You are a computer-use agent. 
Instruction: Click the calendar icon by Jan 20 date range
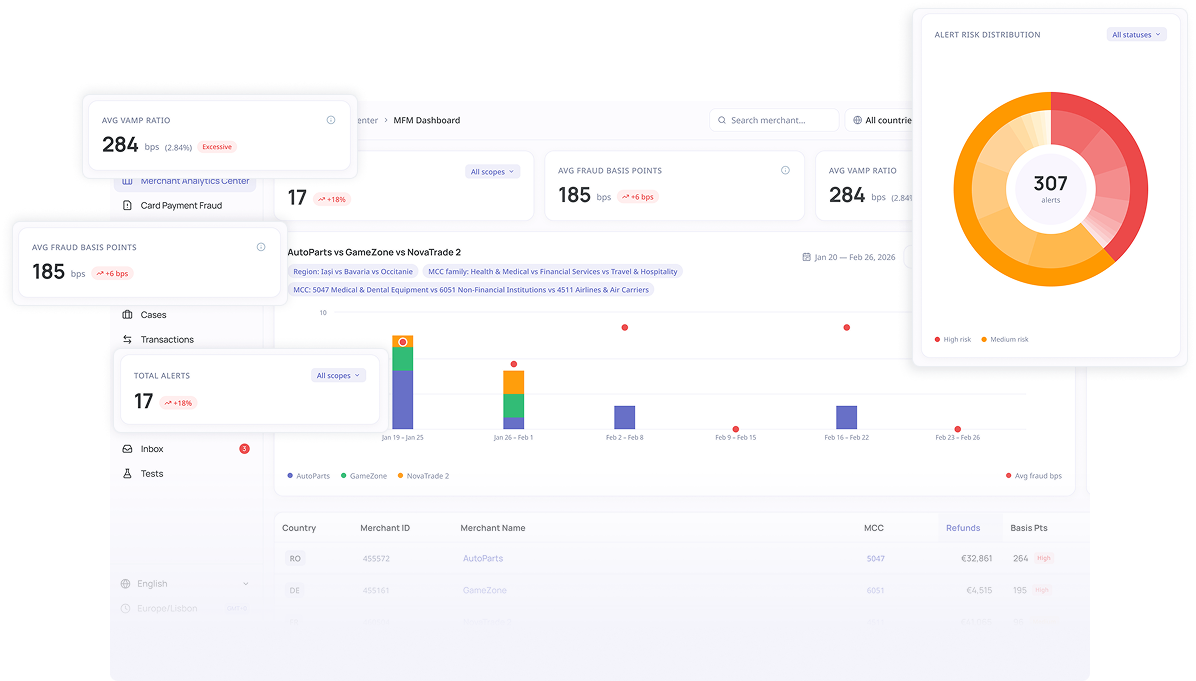(x=806, y=257)
